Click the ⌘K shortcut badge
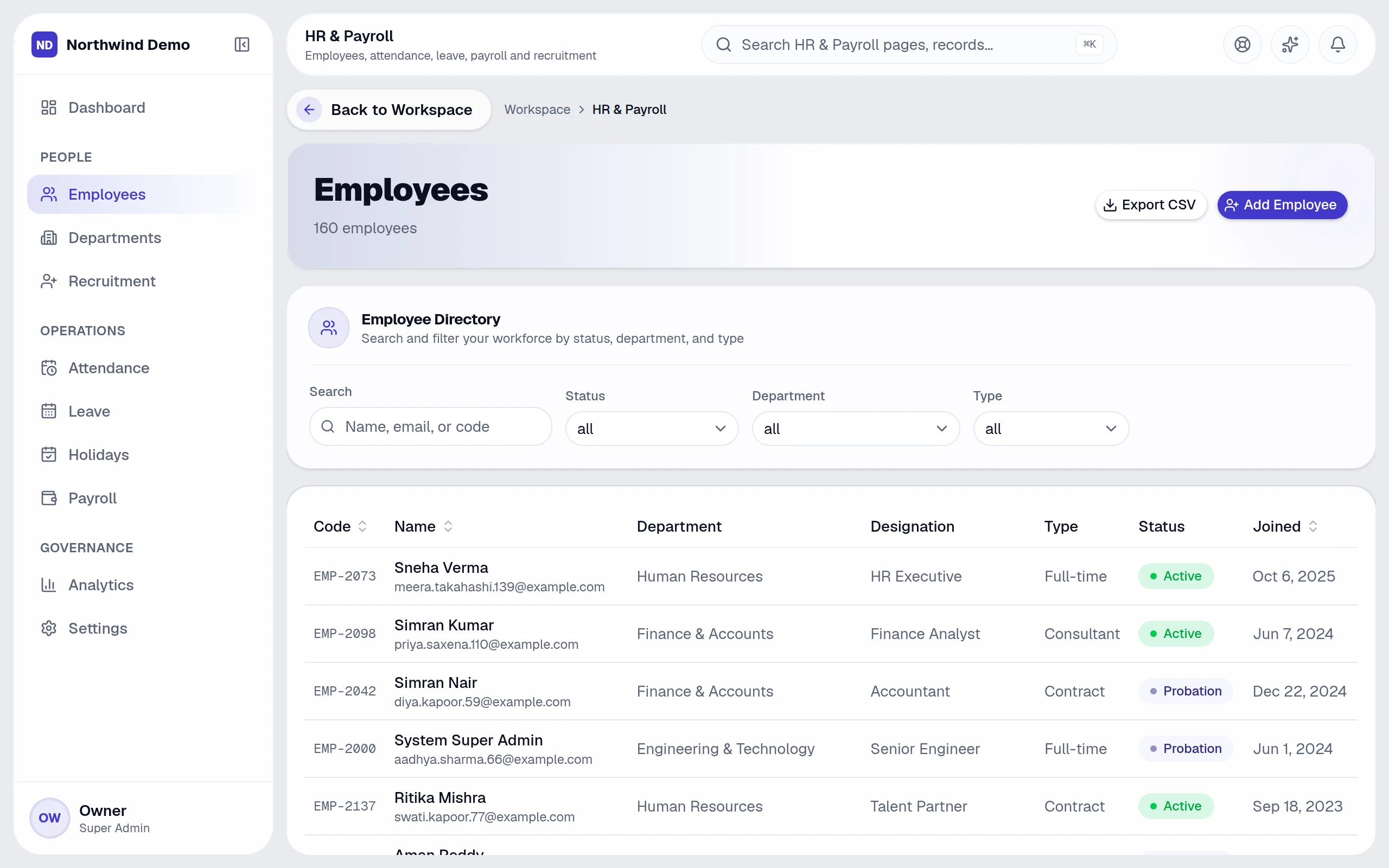Viewport: 1389px width, 868px height. click(1089, 44)
